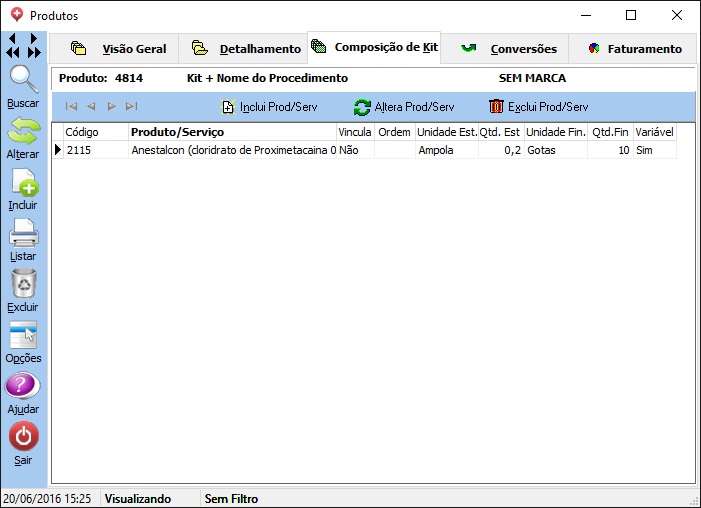Click the Altera Prod/Serv button
The width and height of the screenshot is (701, 508).
tap(404, 107)
